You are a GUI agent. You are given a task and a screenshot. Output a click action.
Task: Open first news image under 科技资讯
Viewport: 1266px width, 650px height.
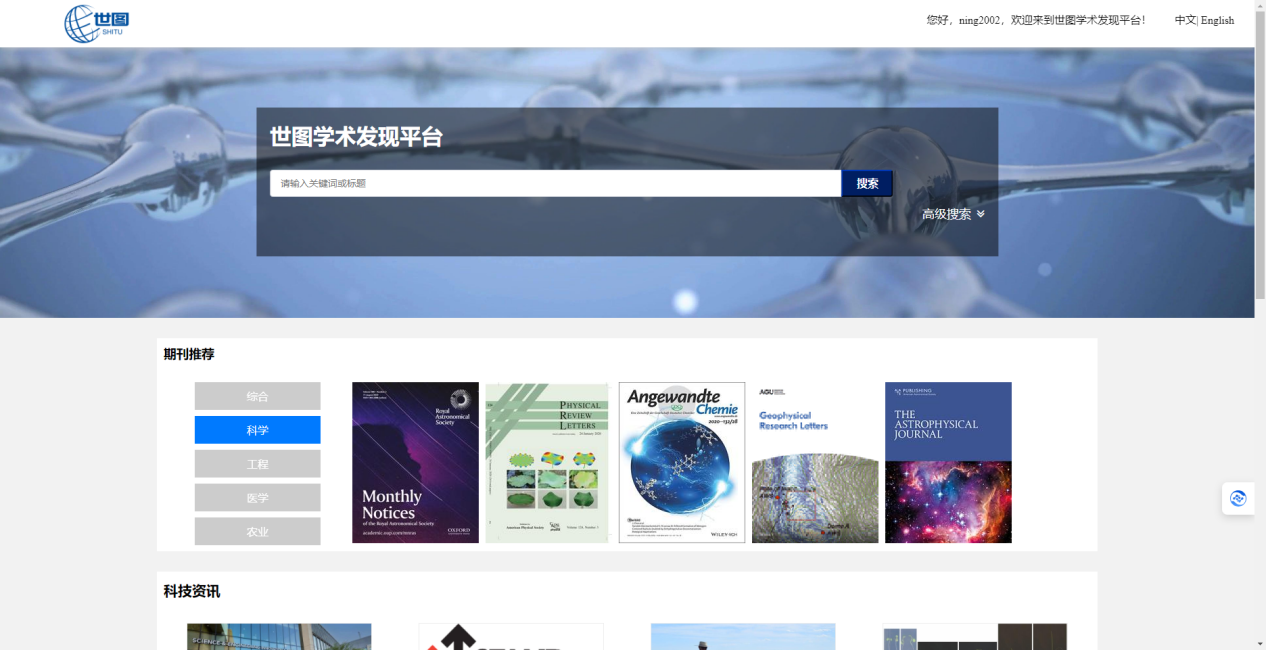click(x=279, y=637)
